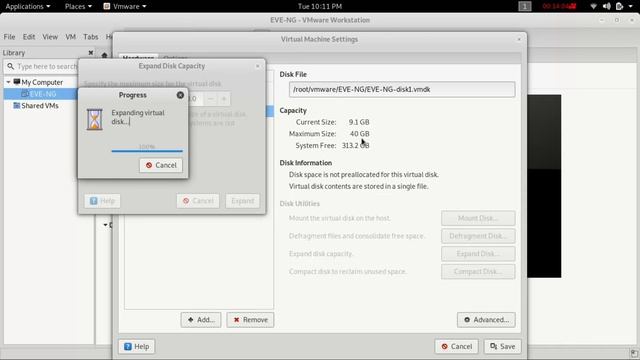Click the status icon at bottom right corner
This screenshot has height=360, width=640.
click(633, 353)
